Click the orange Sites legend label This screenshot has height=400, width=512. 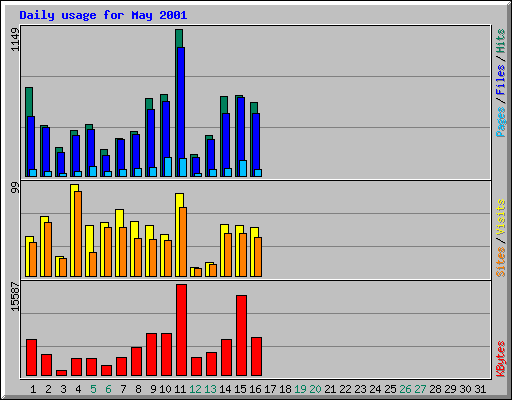tap(500, 262)
